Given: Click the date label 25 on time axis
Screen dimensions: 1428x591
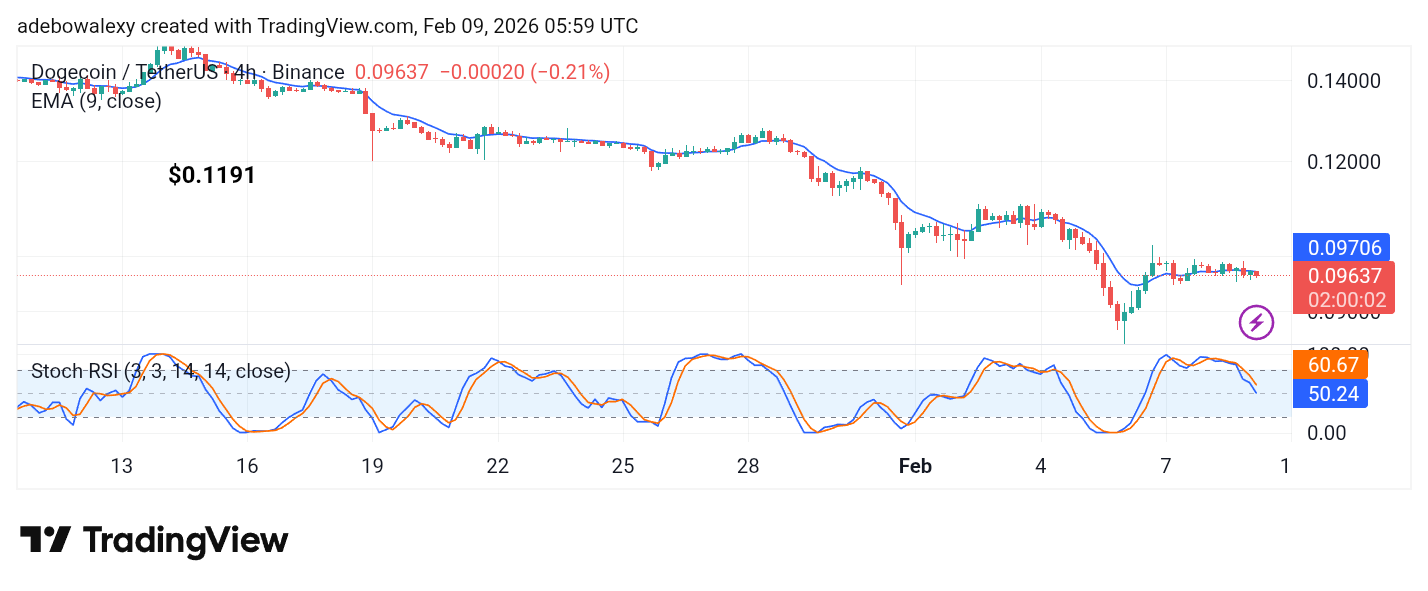Looking at the screenshot, I should pyautogui.click(x=623, y=466).
